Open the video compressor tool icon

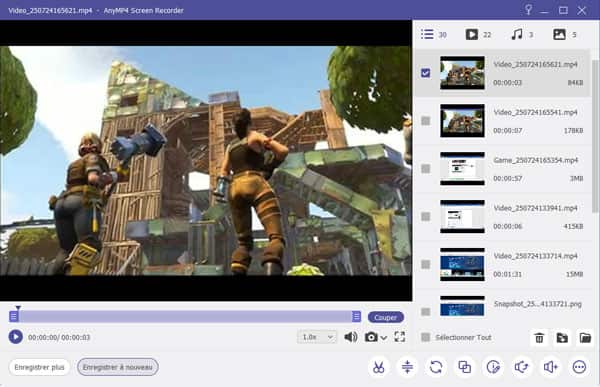[407, 367]
